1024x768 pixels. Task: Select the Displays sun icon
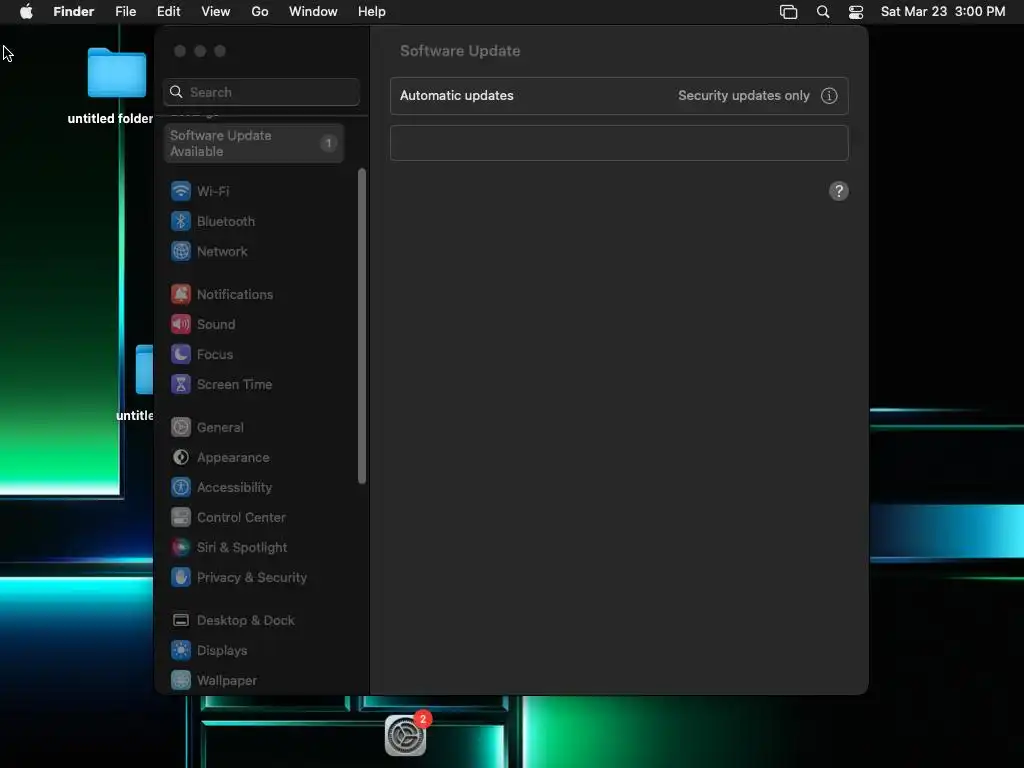[181, 650]
